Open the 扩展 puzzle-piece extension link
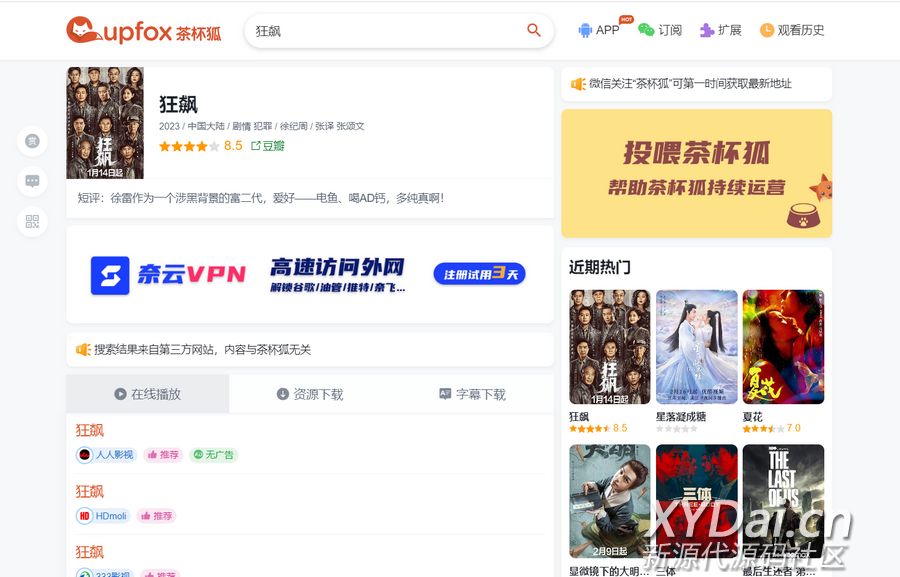900x577 pixels. tap(720, 30)
